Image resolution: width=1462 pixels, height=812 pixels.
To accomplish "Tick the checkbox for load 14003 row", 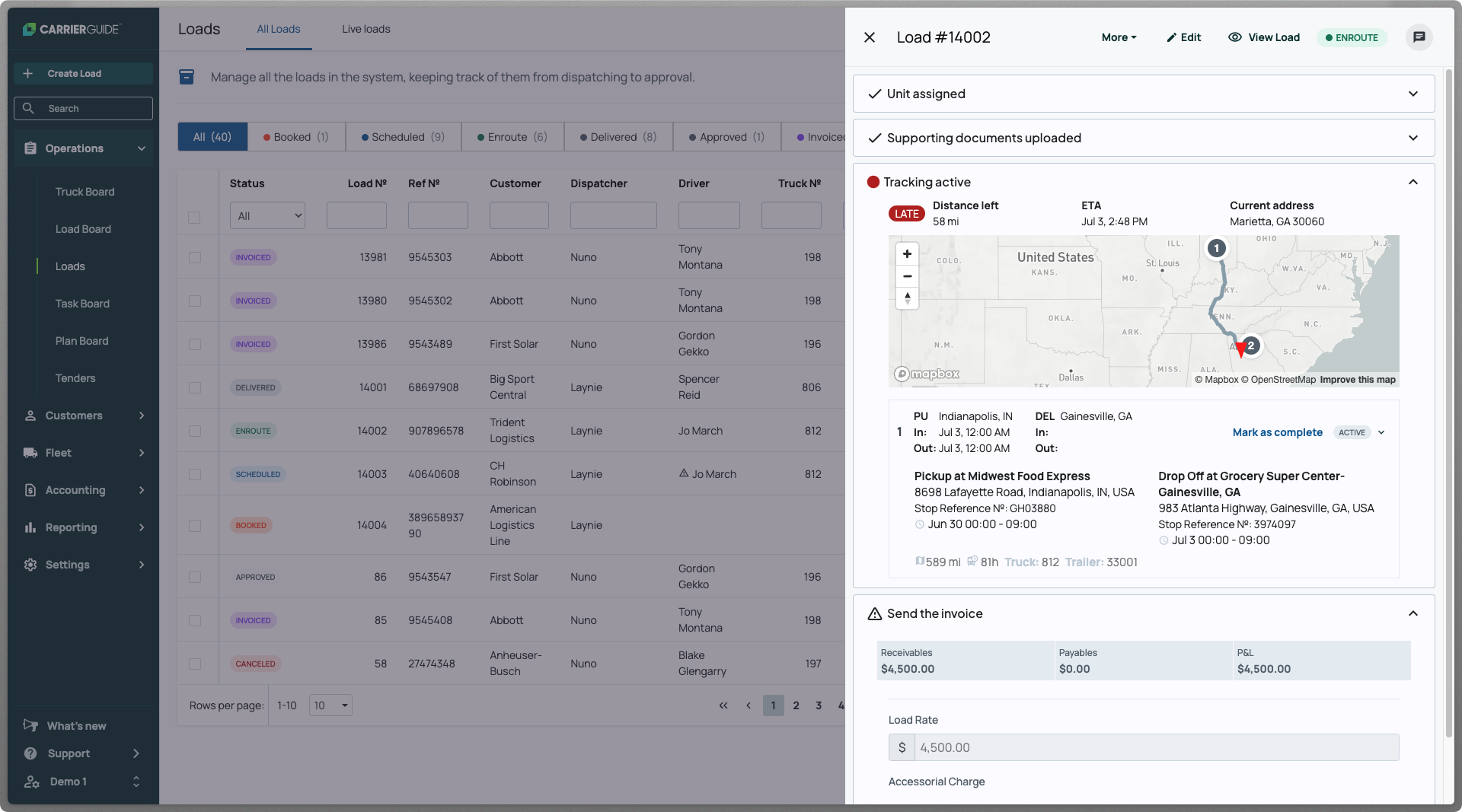I will 195,475.
